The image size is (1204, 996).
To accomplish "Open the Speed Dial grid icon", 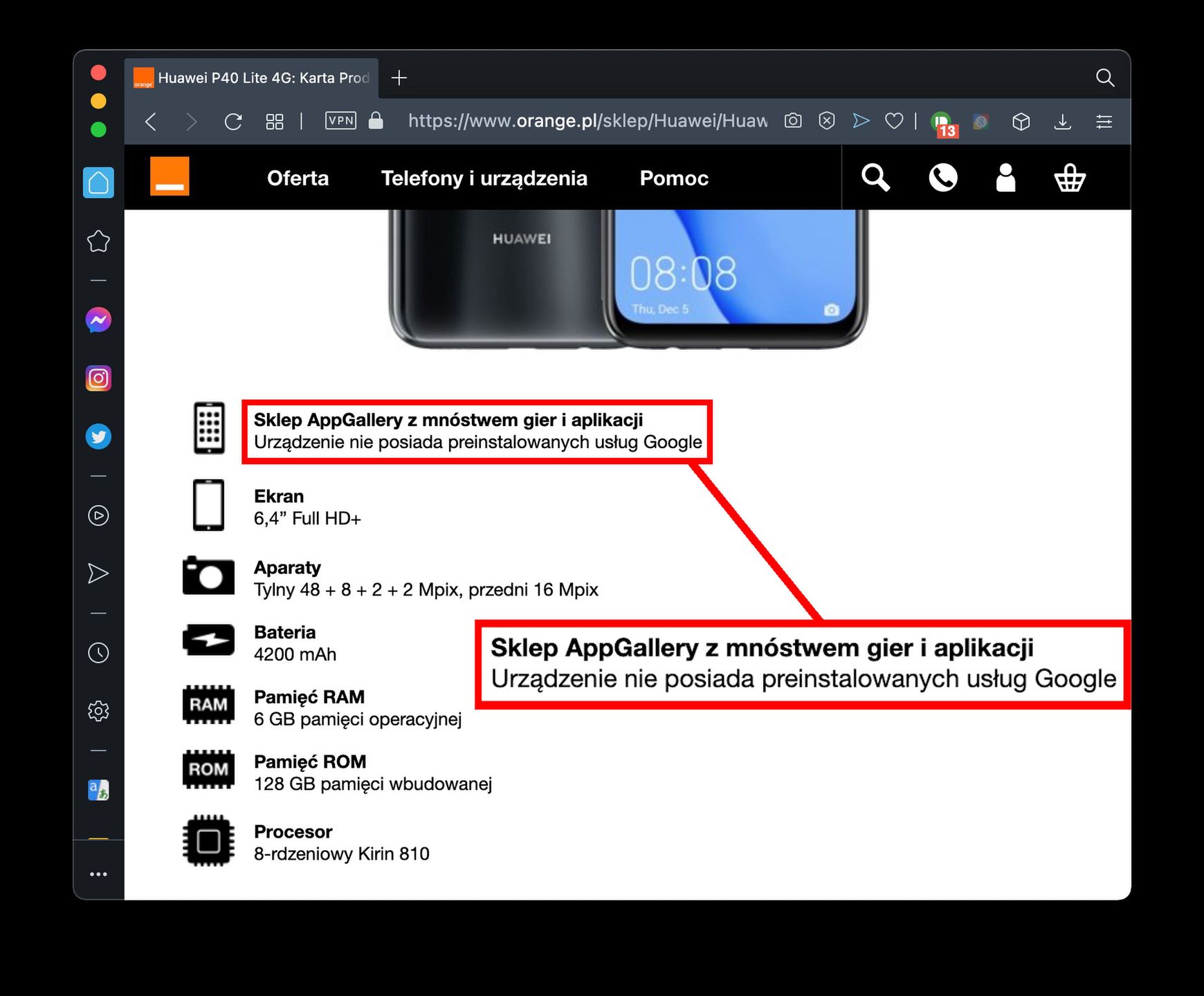I will tap(275, 122).
